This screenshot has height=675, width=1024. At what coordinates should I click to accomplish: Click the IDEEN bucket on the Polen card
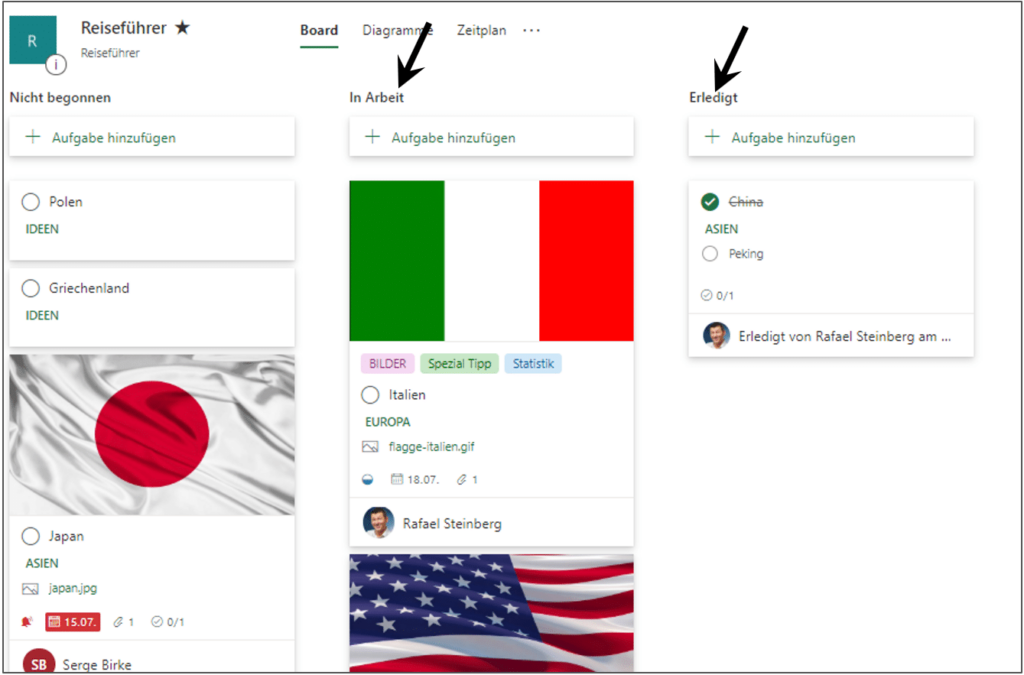(42, 229)
